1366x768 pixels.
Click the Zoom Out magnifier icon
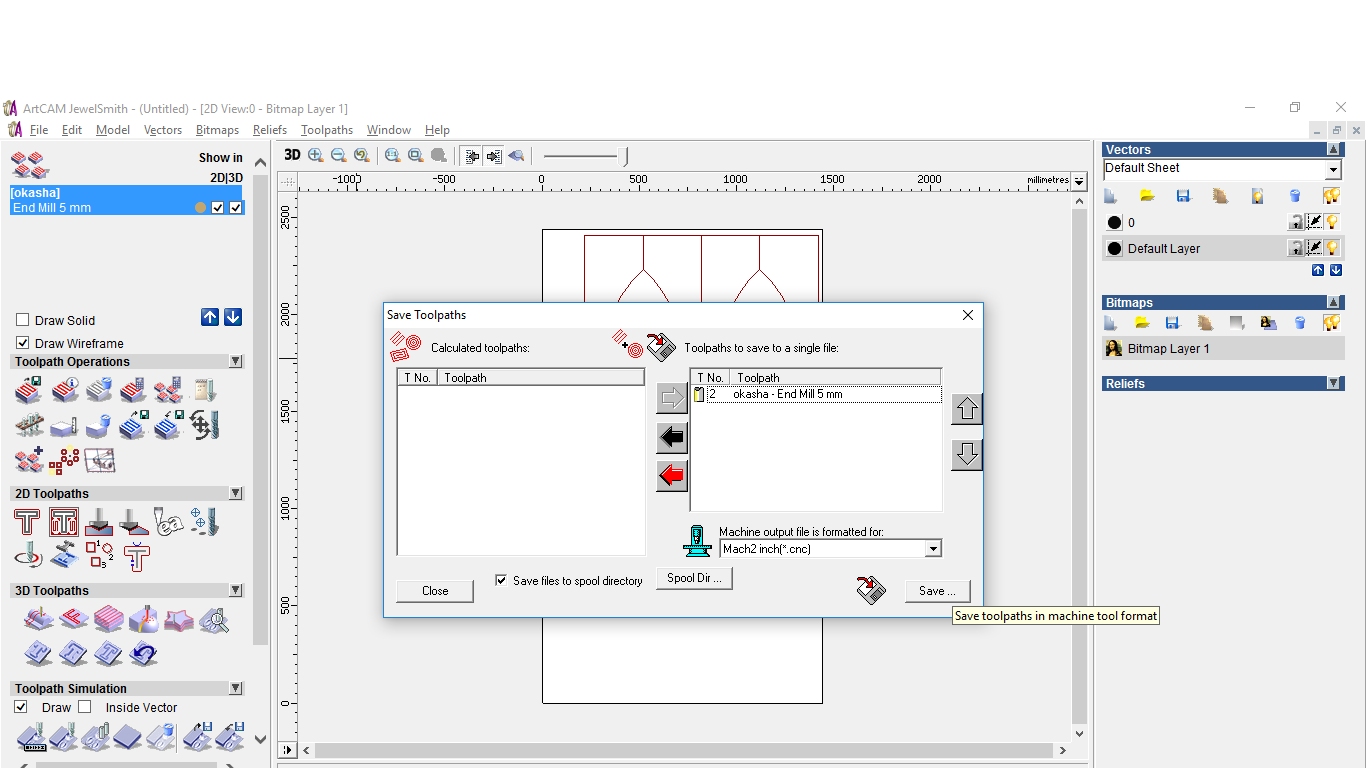click(x=339, y=155)
